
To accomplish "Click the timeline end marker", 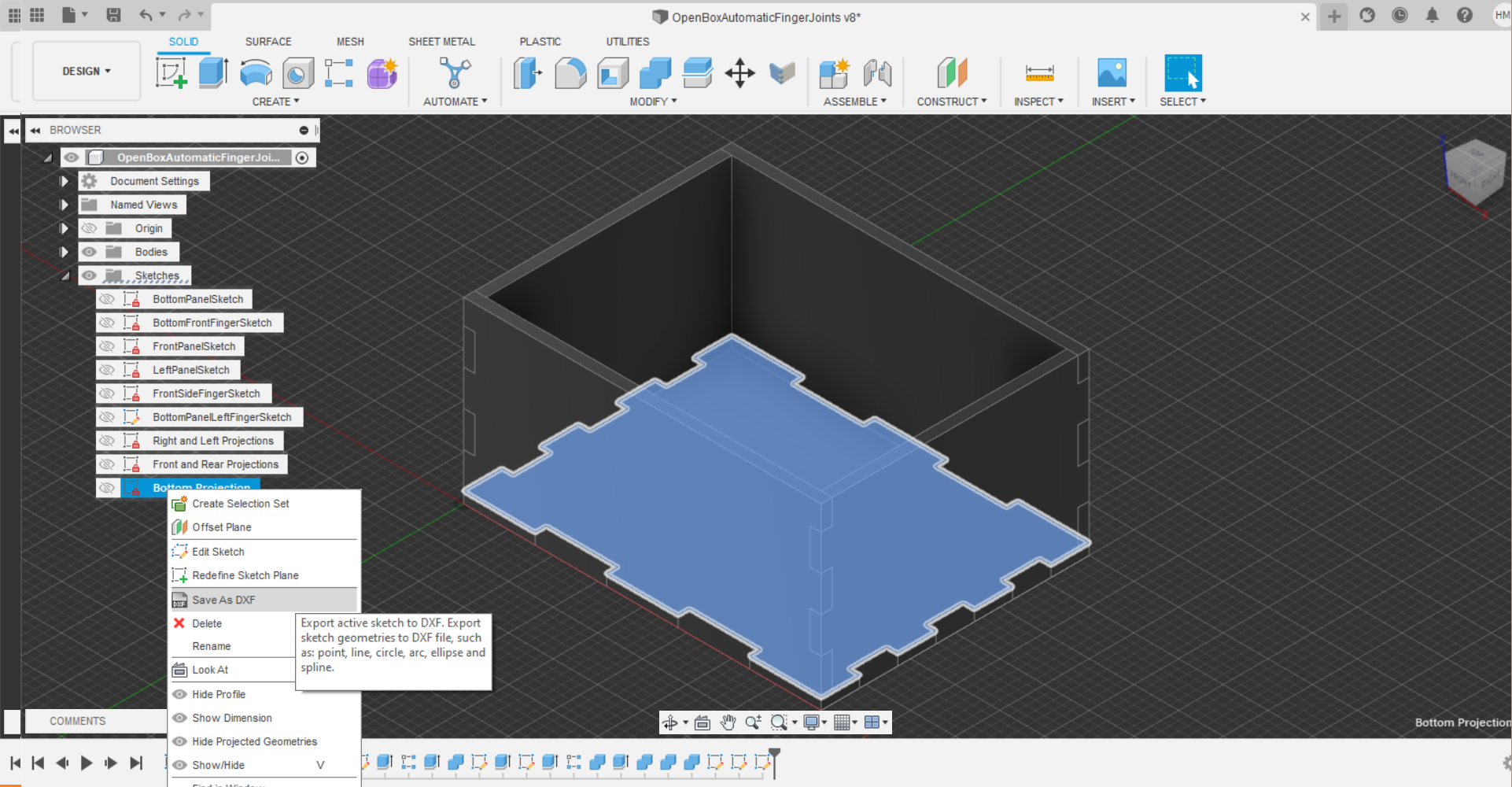I will 775,762.
